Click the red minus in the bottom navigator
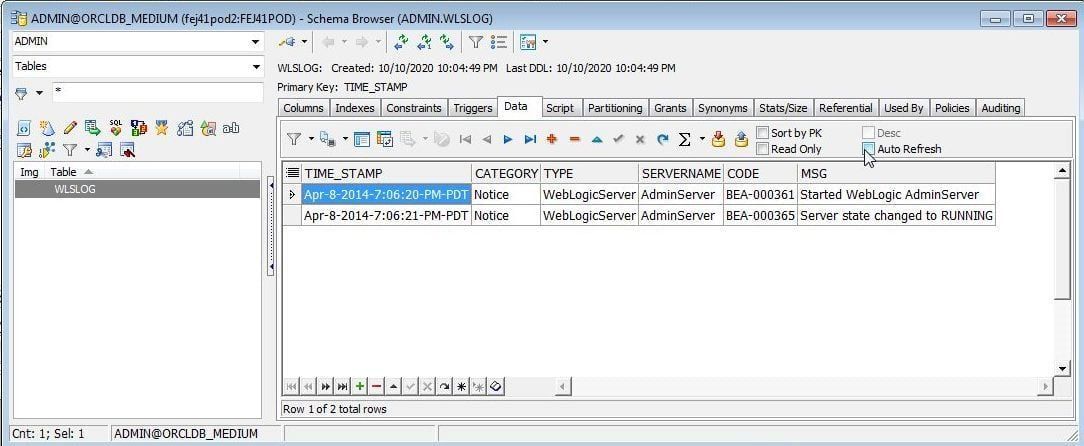This screenshot has height=446, width=1084. click(377, 387)
